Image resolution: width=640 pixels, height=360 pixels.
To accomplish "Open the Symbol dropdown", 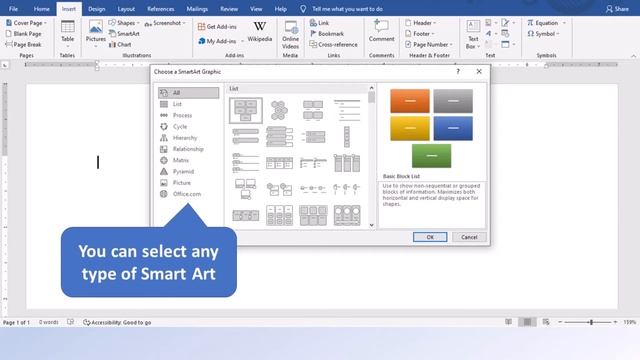I will click(543, 33).
